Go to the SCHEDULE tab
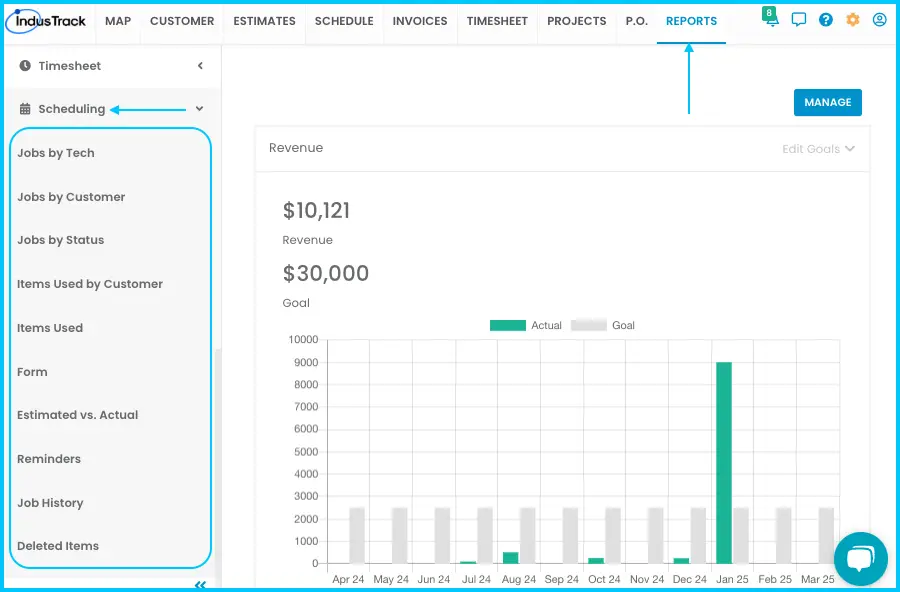900x592 pixels. point(344,21)
